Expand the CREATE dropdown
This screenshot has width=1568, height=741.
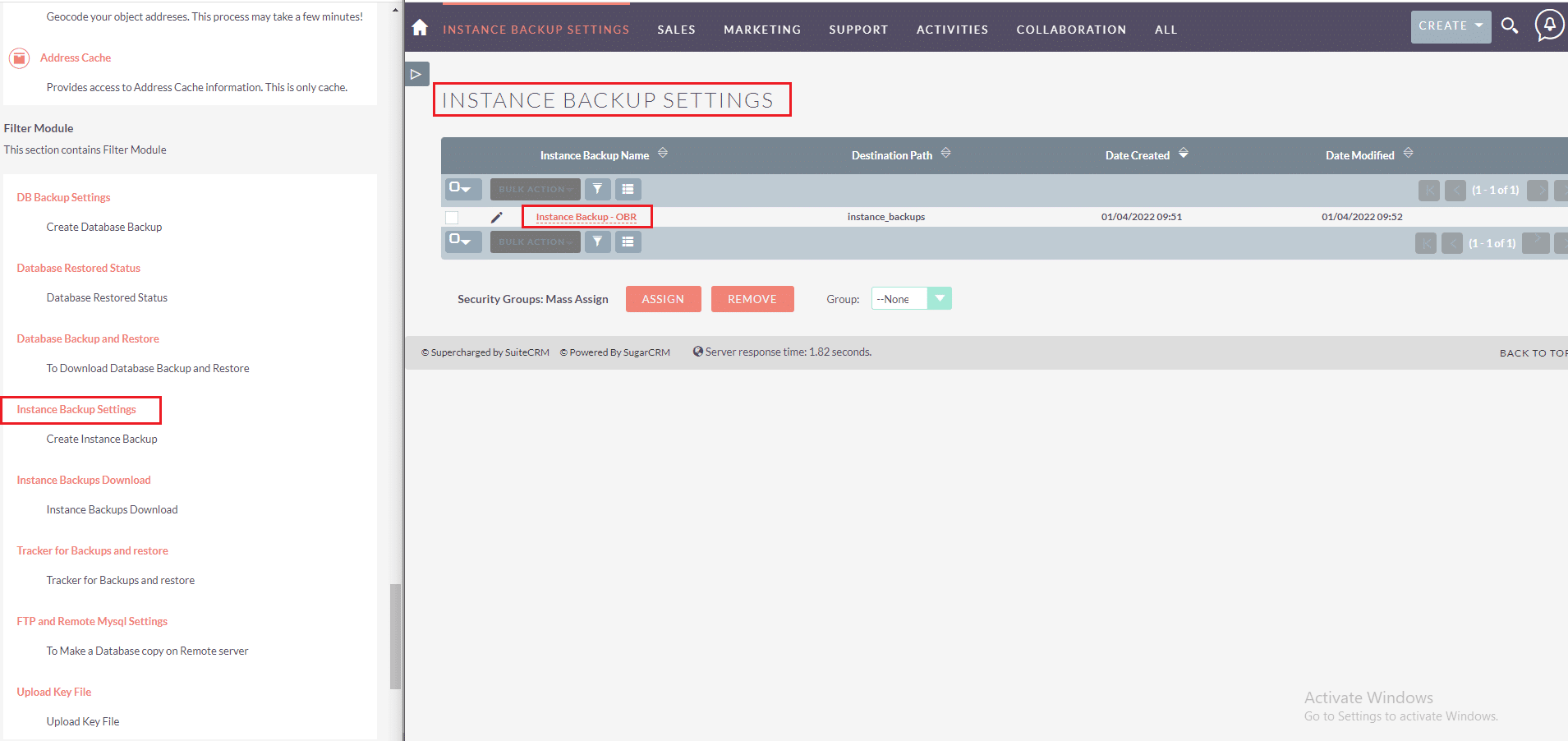click(1451, 26)
